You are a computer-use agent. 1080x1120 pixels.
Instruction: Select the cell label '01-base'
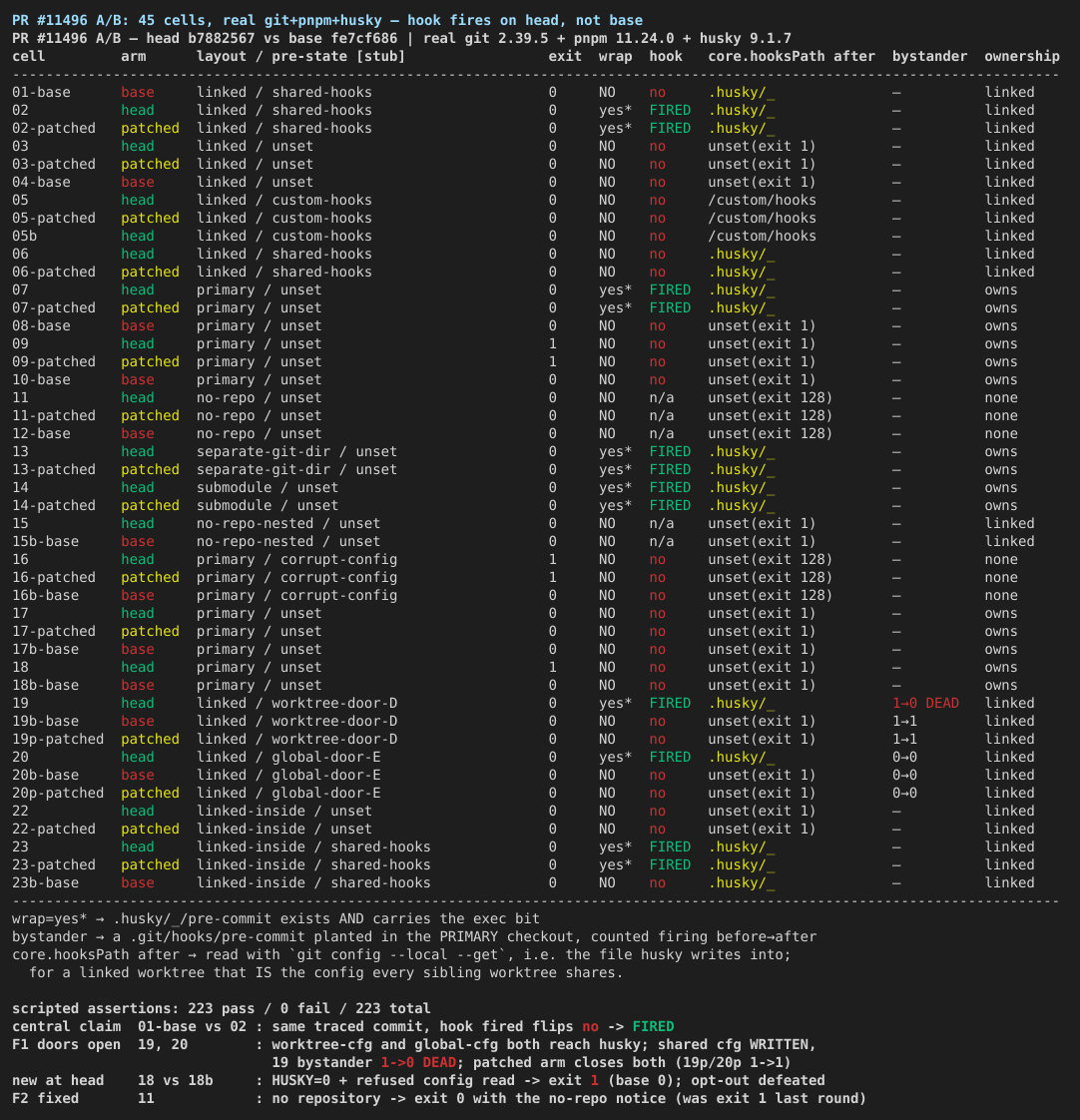point(42,92)
